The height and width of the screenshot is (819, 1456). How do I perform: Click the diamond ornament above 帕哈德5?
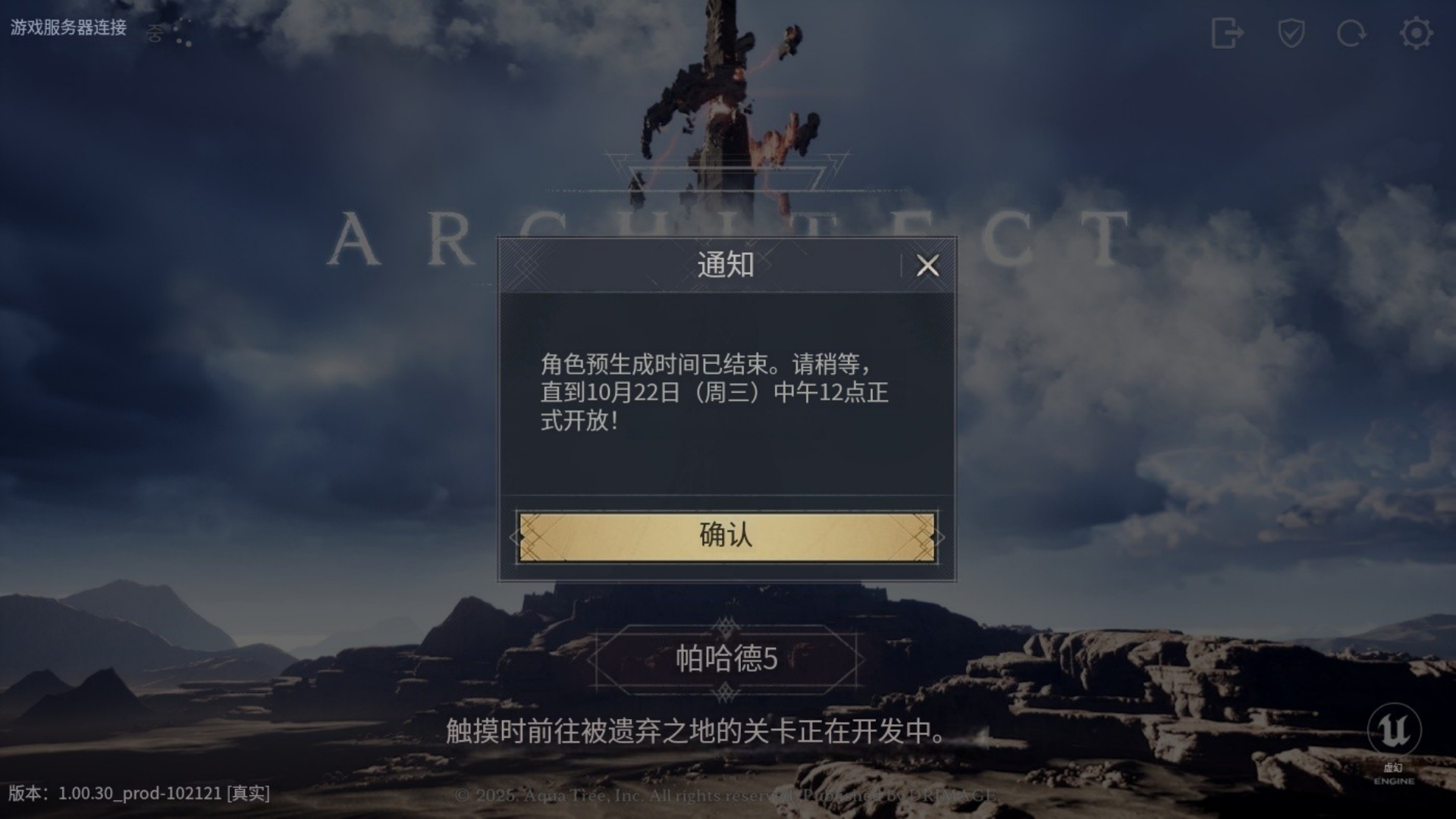726,627
